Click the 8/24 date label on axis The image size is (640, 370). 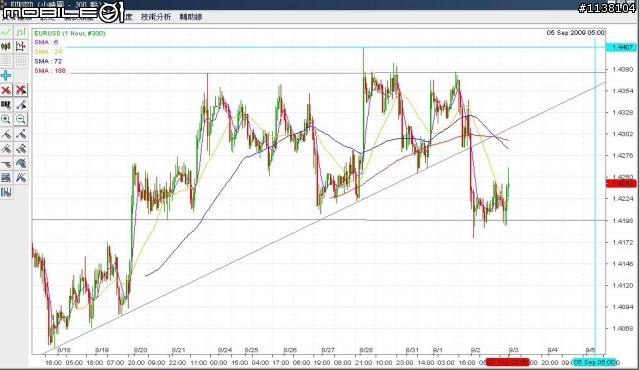click(x=225, y=350)
